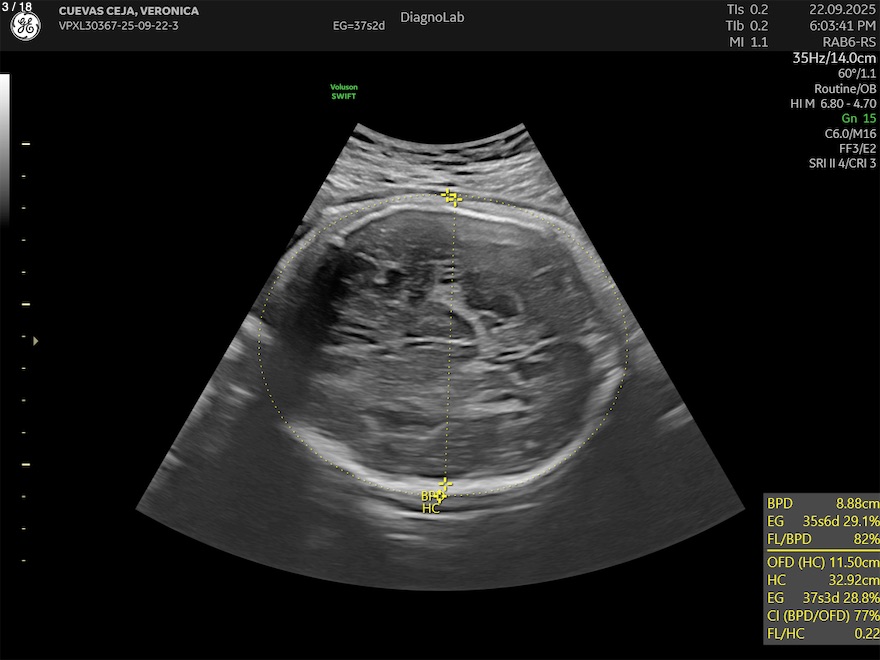The width and height of the screenshot is (880, 660).
Task: Select the top BPD caliper cross marker
Action: pyautogui.click(x=451, y=197)
